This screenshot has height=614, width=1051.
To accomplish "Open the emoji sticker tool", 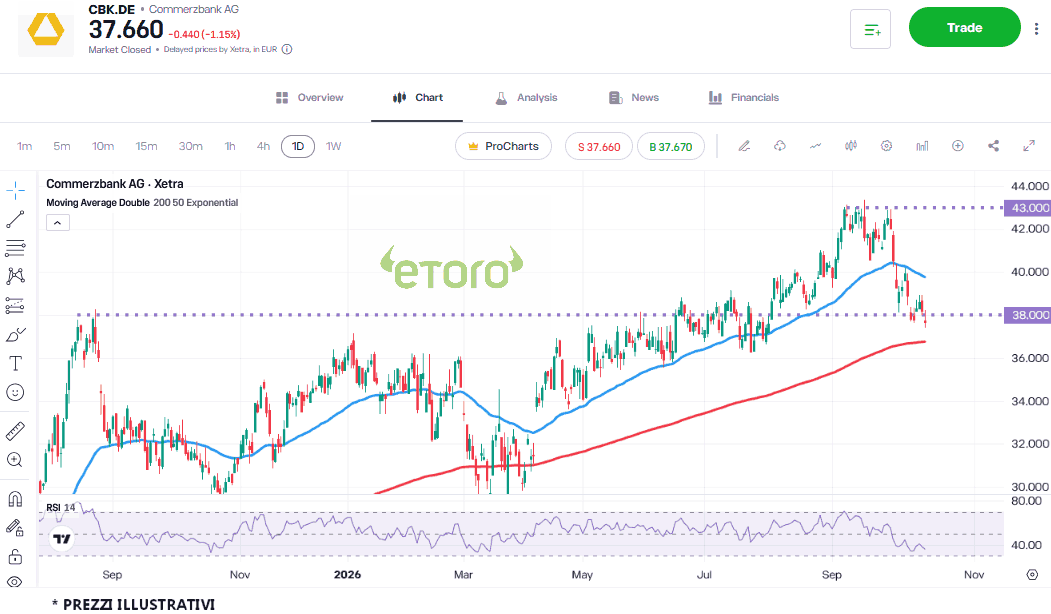I will point(15,392).
